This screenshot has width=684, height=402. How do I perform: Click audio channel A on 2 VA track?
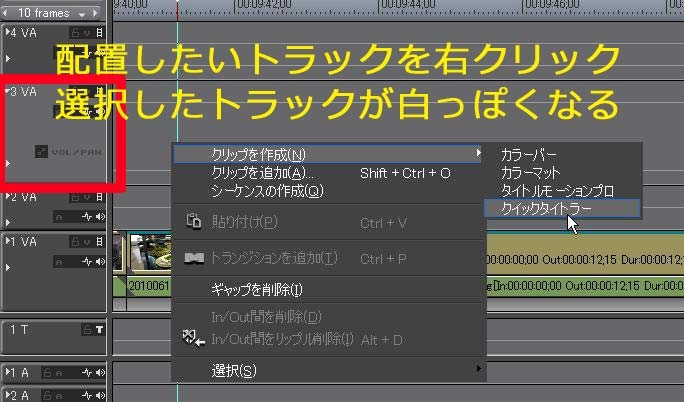pos(59,217)
